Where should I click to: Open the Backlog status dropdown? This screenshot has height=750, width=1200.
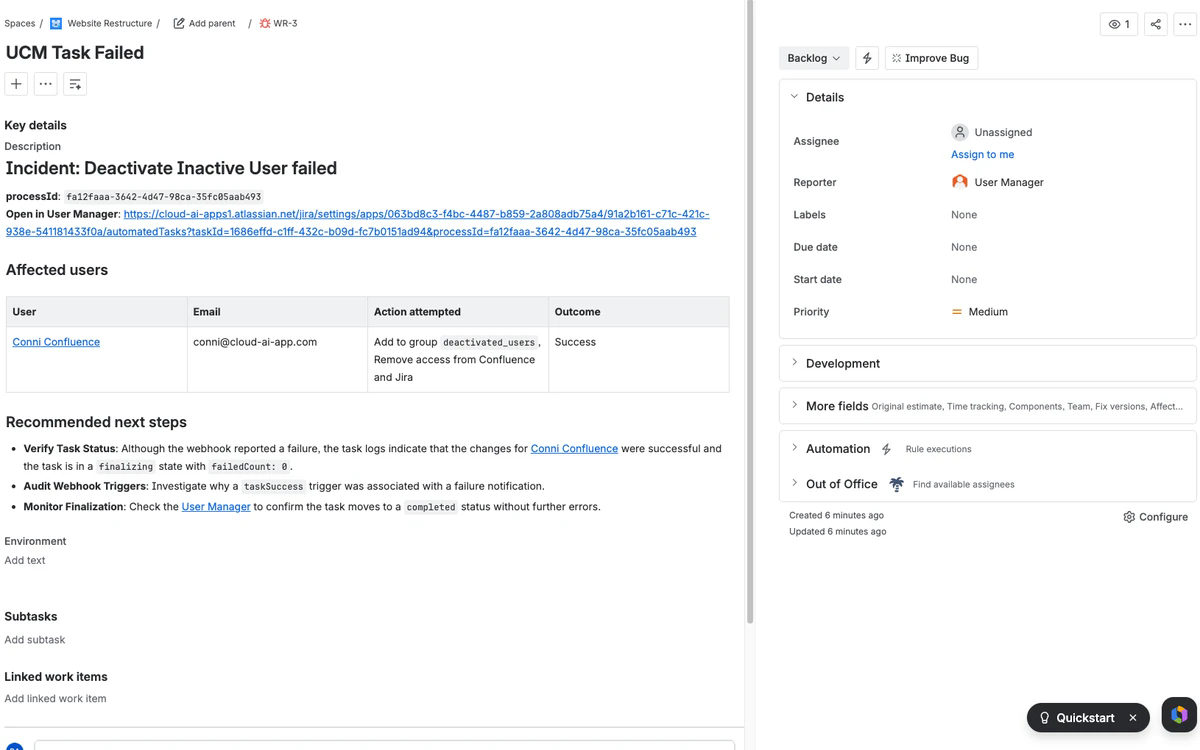814,58
